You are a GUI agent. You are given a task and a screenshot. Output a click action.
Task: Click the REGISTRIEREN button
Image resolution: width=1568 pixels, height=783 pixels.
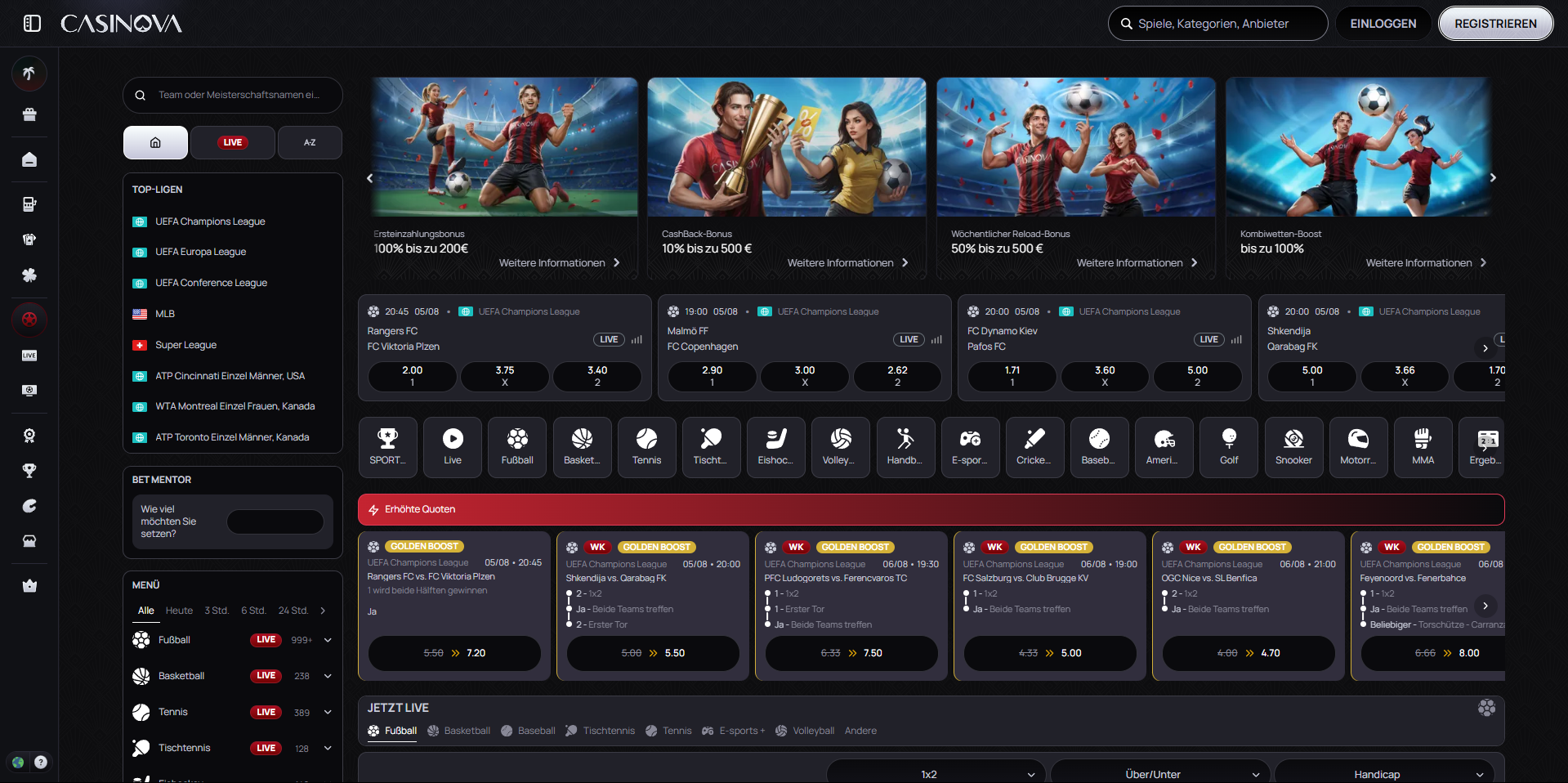point(1495,23)
